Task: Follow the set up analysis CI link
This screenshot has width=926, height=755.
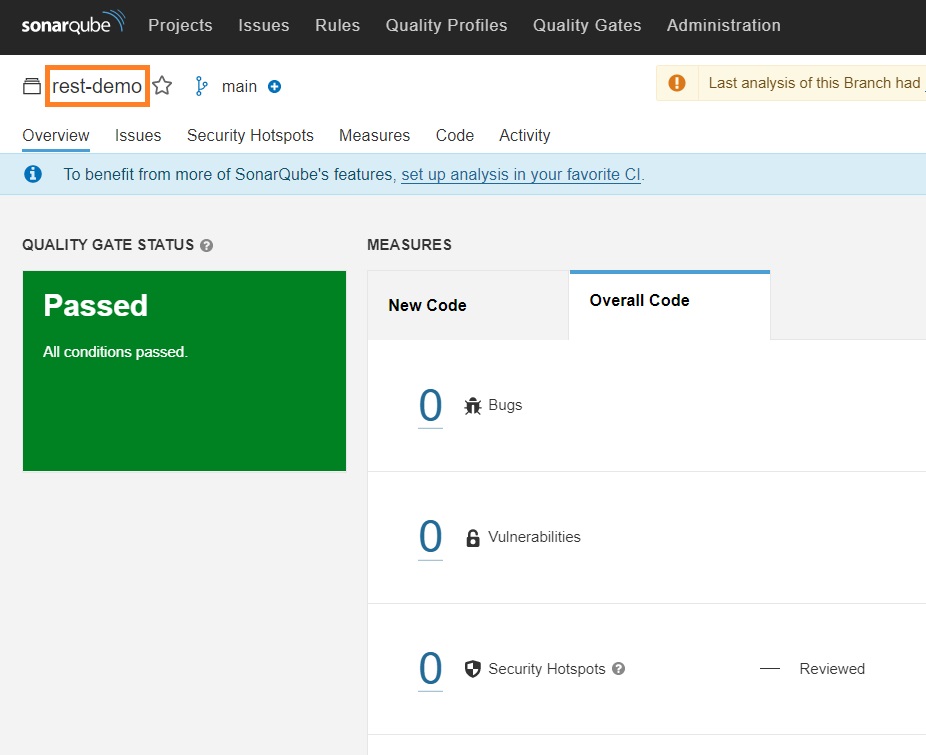Action: pos(521,174)
